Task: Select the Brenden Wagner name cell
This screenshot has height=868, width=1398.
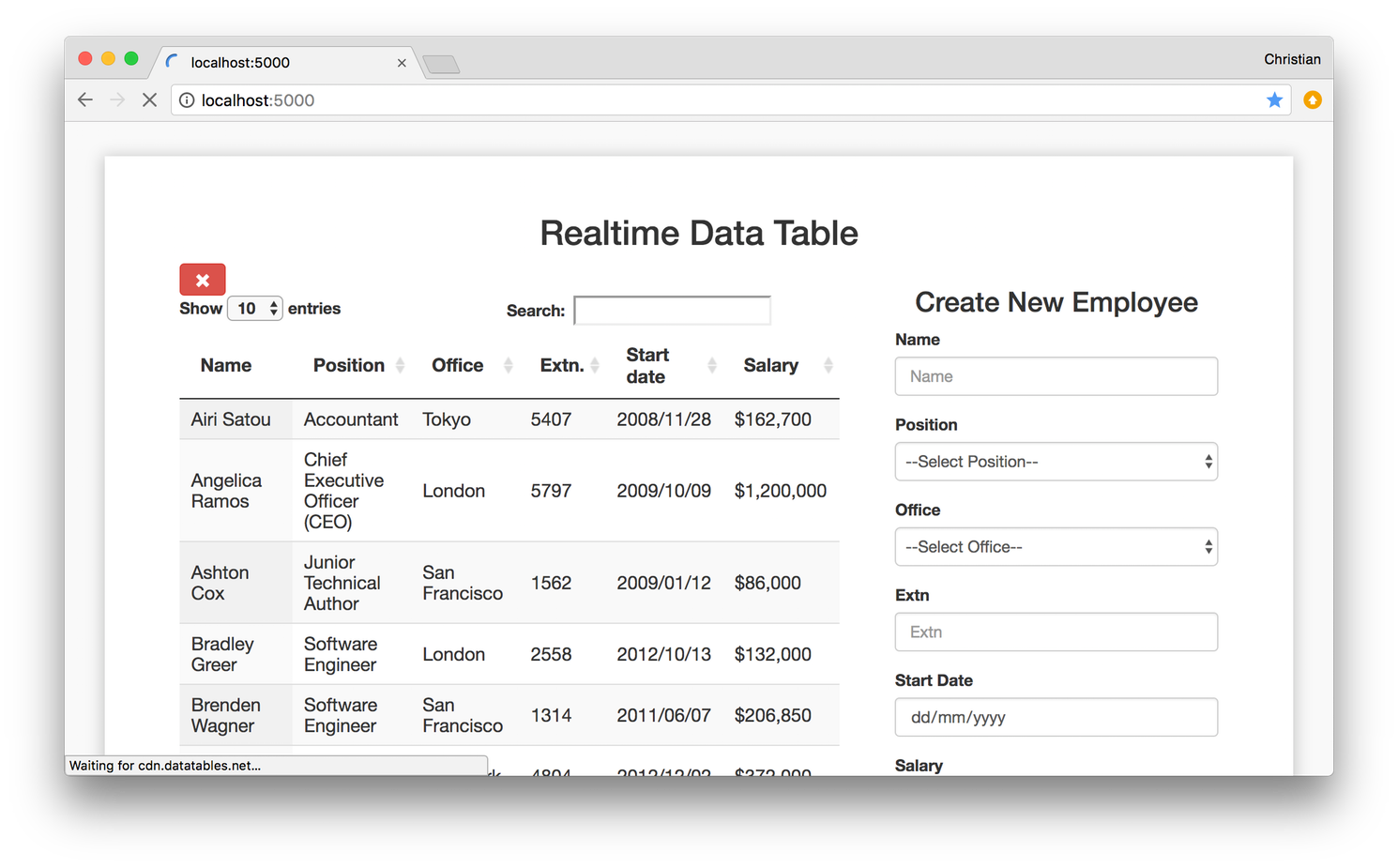Action: (236, 715)
